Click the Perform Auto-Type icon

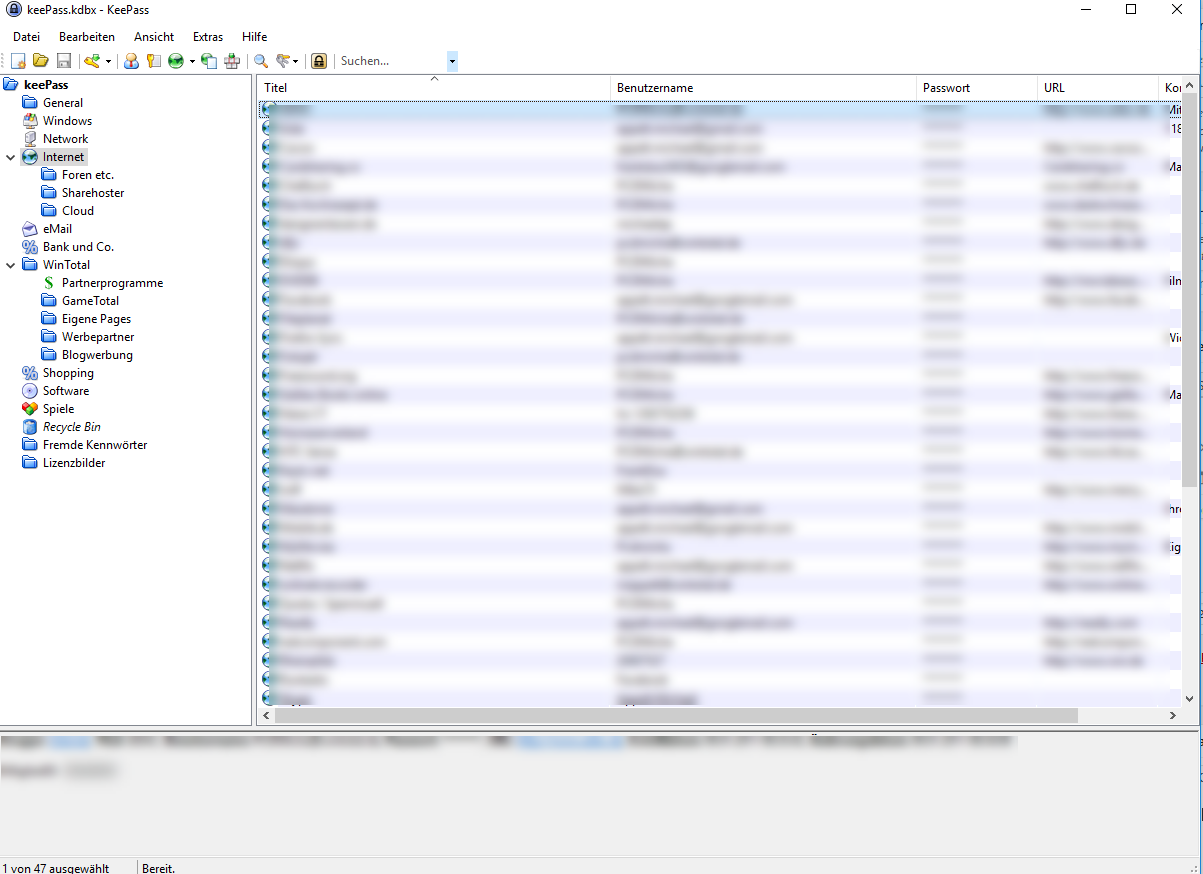click(x=232, y=61)
